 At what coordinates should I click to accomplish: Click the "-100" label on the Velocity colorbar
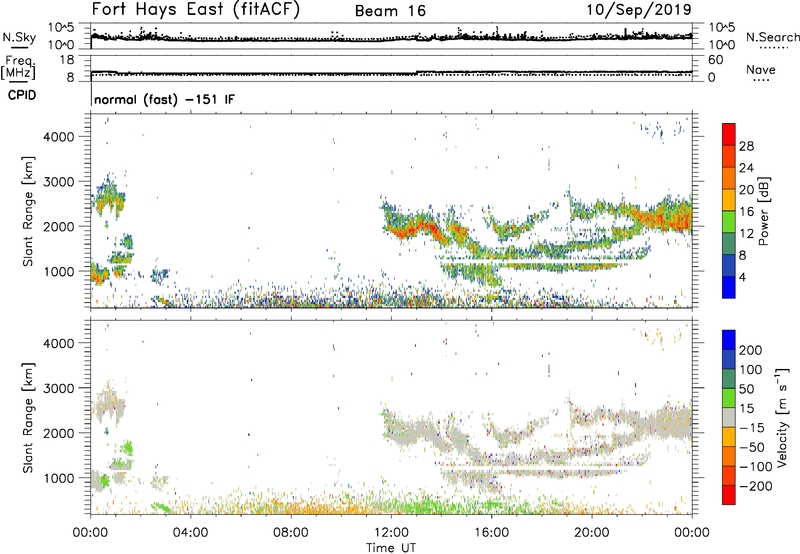tap(756, 467)
